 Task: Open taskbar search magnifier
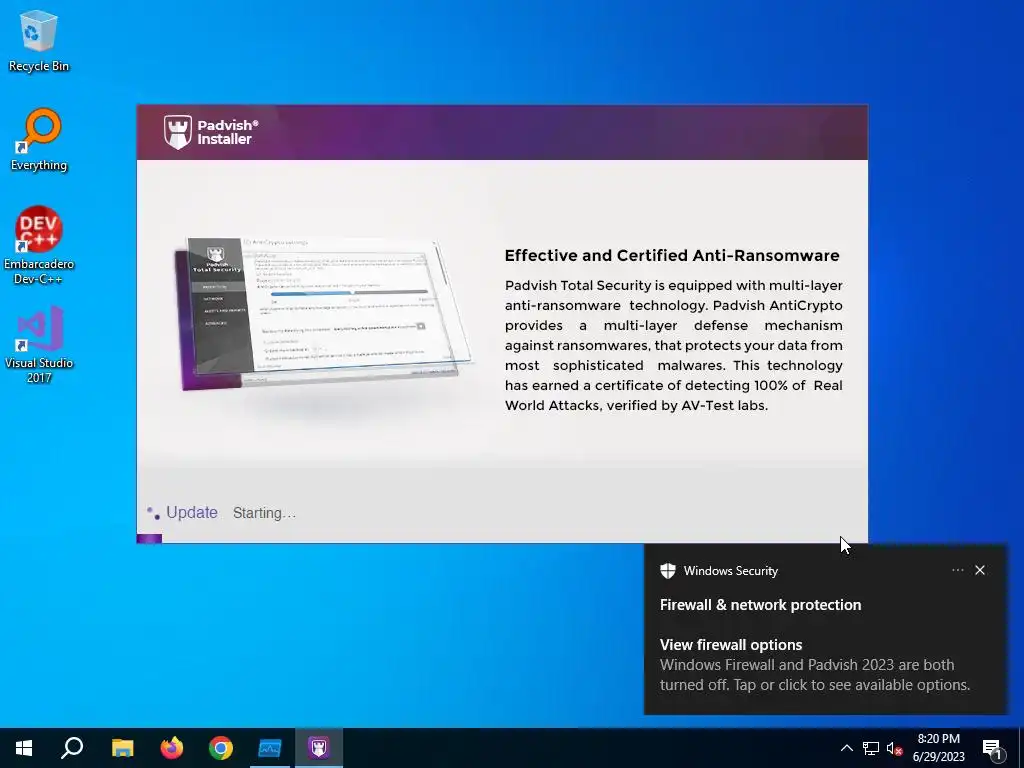pos(72,748)
